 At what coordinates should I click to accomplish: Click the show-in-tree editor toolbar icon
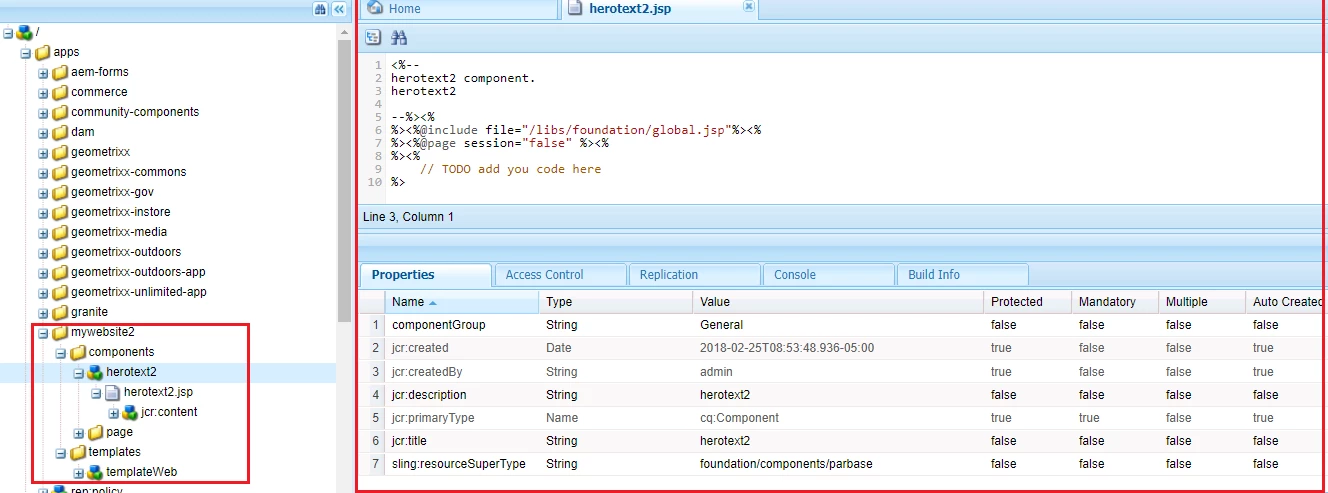373,37
